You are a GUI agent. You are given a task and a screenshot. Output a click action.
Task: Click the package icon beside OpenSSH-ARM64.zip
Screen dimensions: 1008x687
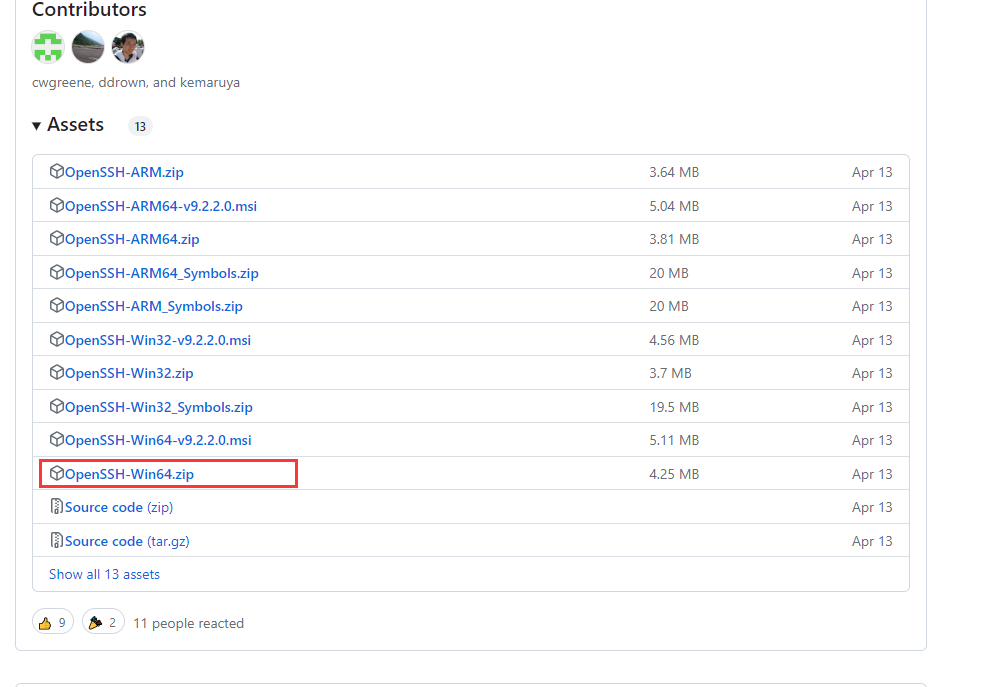57,238
